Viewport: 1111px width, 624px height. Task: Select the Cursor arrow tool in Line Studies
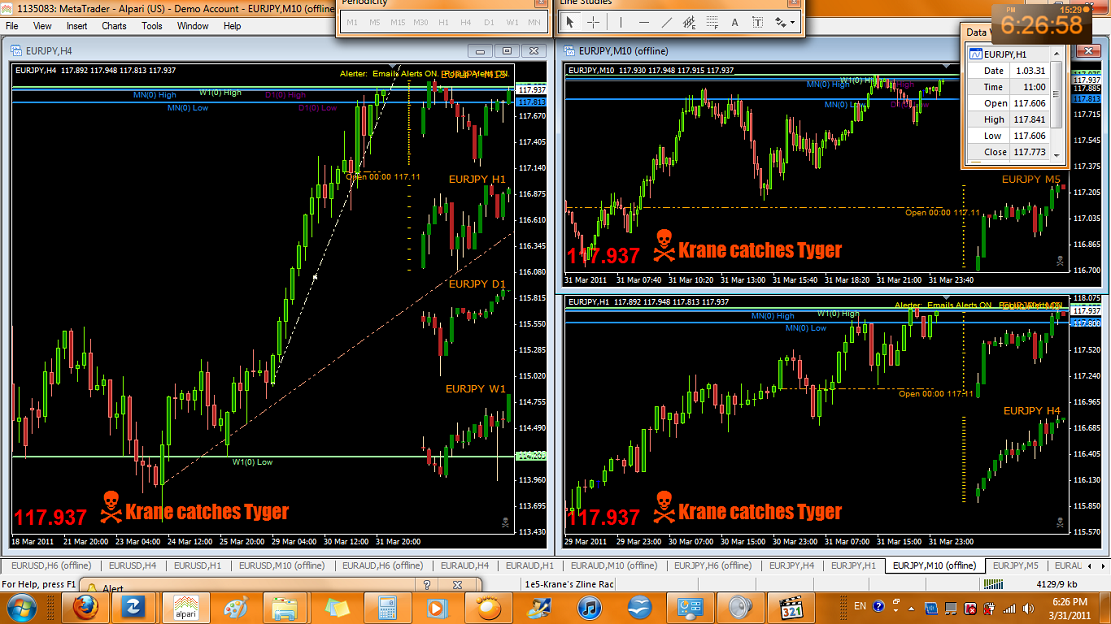click(x=570, y=23)
